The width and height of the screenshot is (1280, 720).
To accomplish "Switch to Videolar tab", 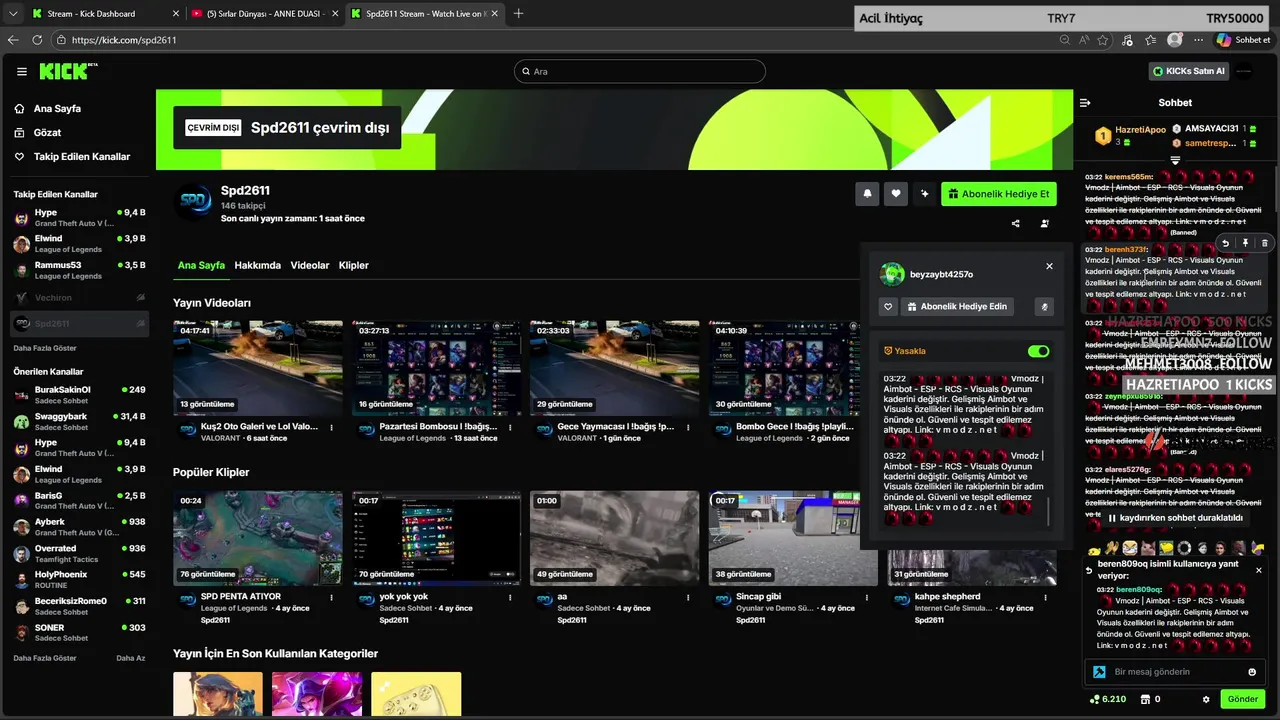I will click(310, 265).
